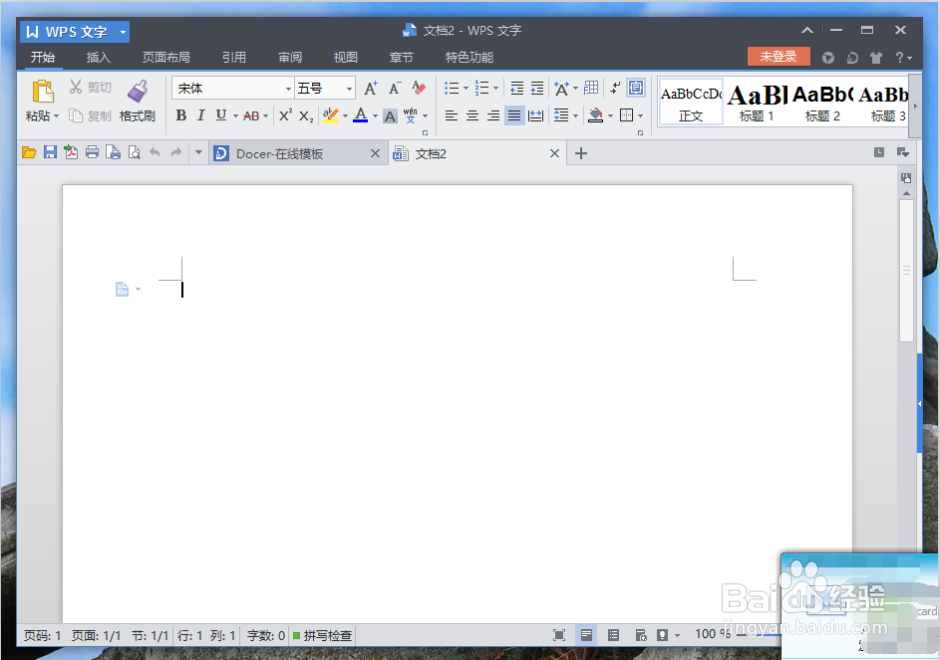
Task: Toggle the show/hide layout marks button
Action: tap(636, 88)
